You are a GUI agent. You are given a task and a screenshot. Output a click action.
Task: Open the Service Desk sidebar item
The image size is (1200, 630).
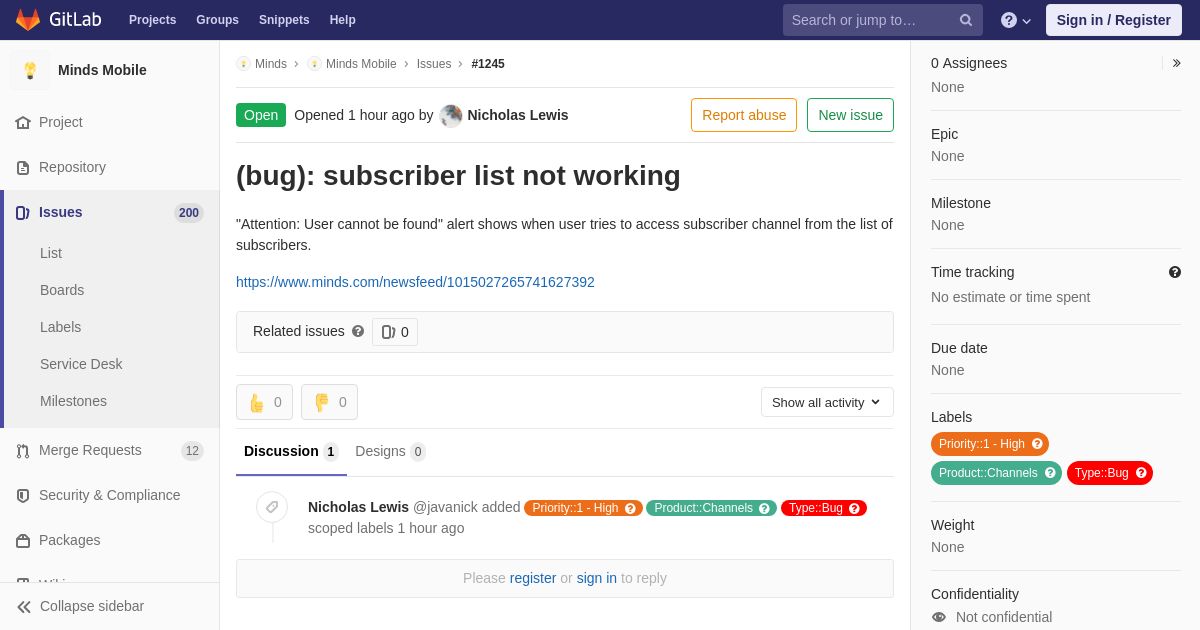(81, 364)
